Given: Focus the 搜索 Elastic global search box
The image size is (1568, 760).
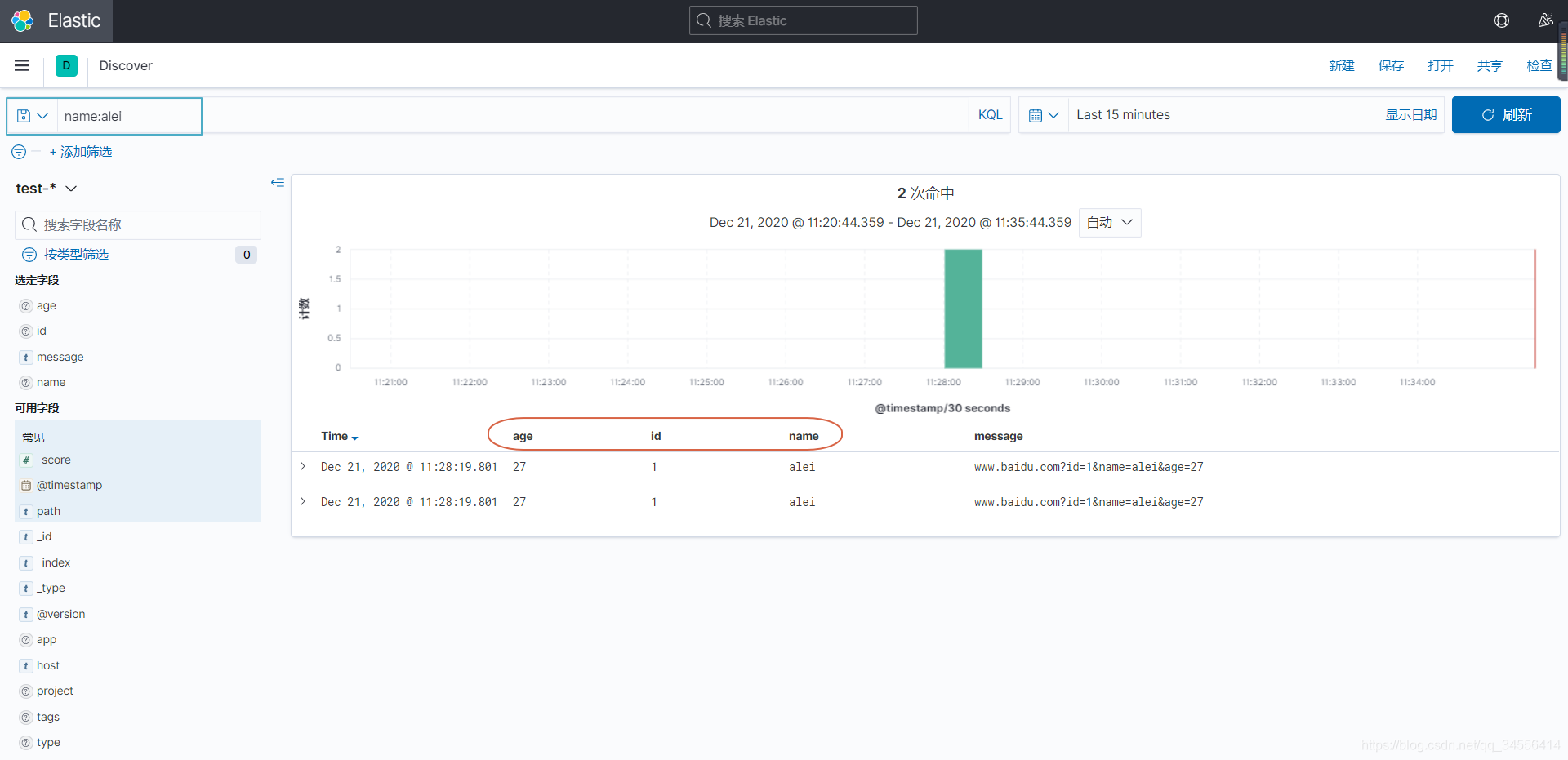Looking at the screenshot, I should tap(804, 20).
